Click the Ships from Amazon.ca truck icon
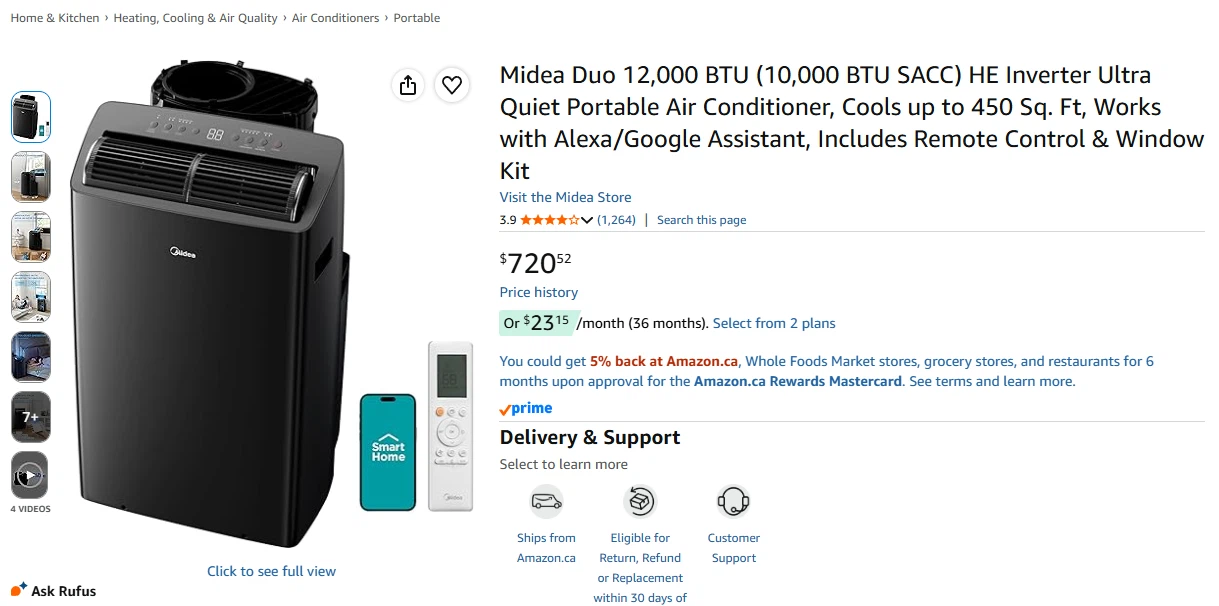The height and width of the screenshot is (606, 1219). 546,501
